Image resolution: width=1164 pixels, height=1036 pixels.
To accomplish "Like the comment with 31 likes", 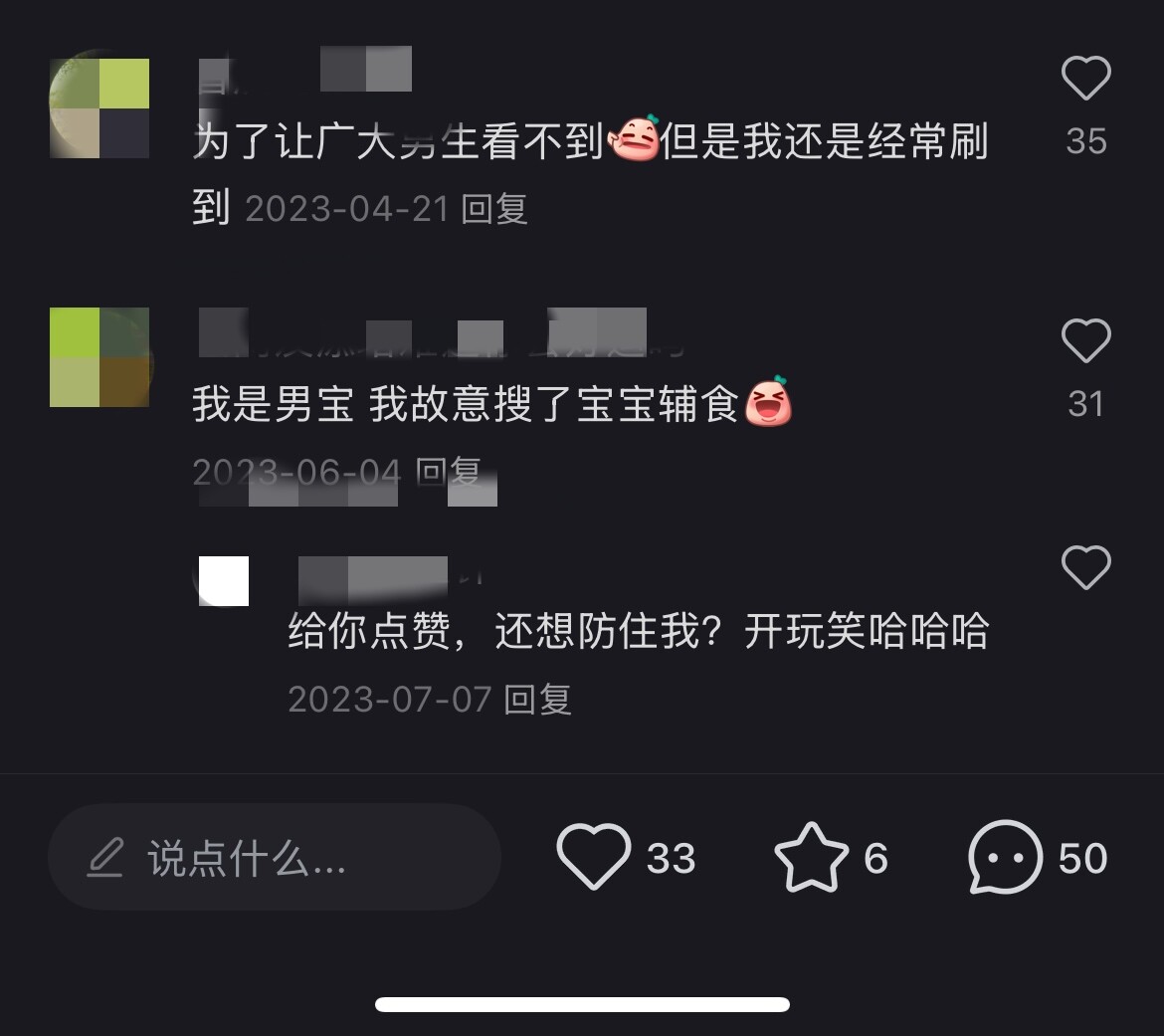I will click(1086, 340).
